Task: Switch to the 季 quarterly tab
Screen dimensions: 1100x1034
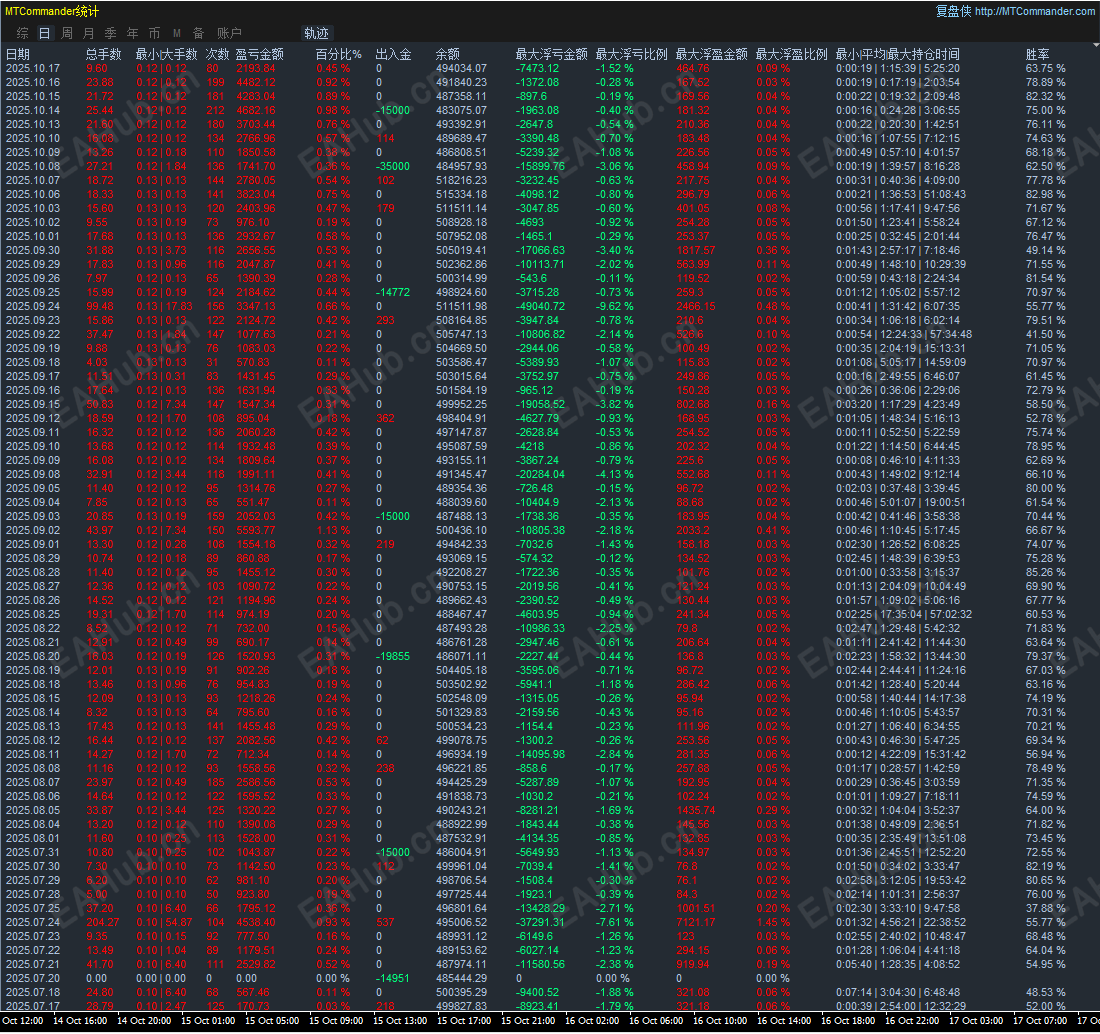Action: point(110,33)
